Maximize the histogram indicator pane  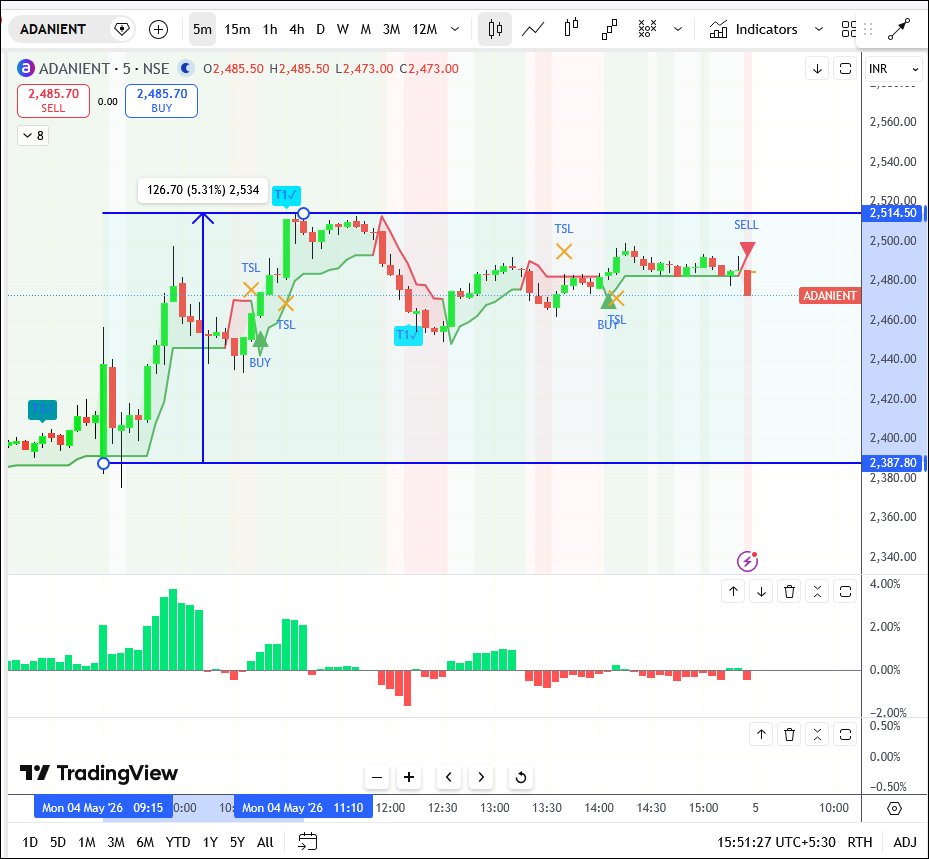click(845, 591)
